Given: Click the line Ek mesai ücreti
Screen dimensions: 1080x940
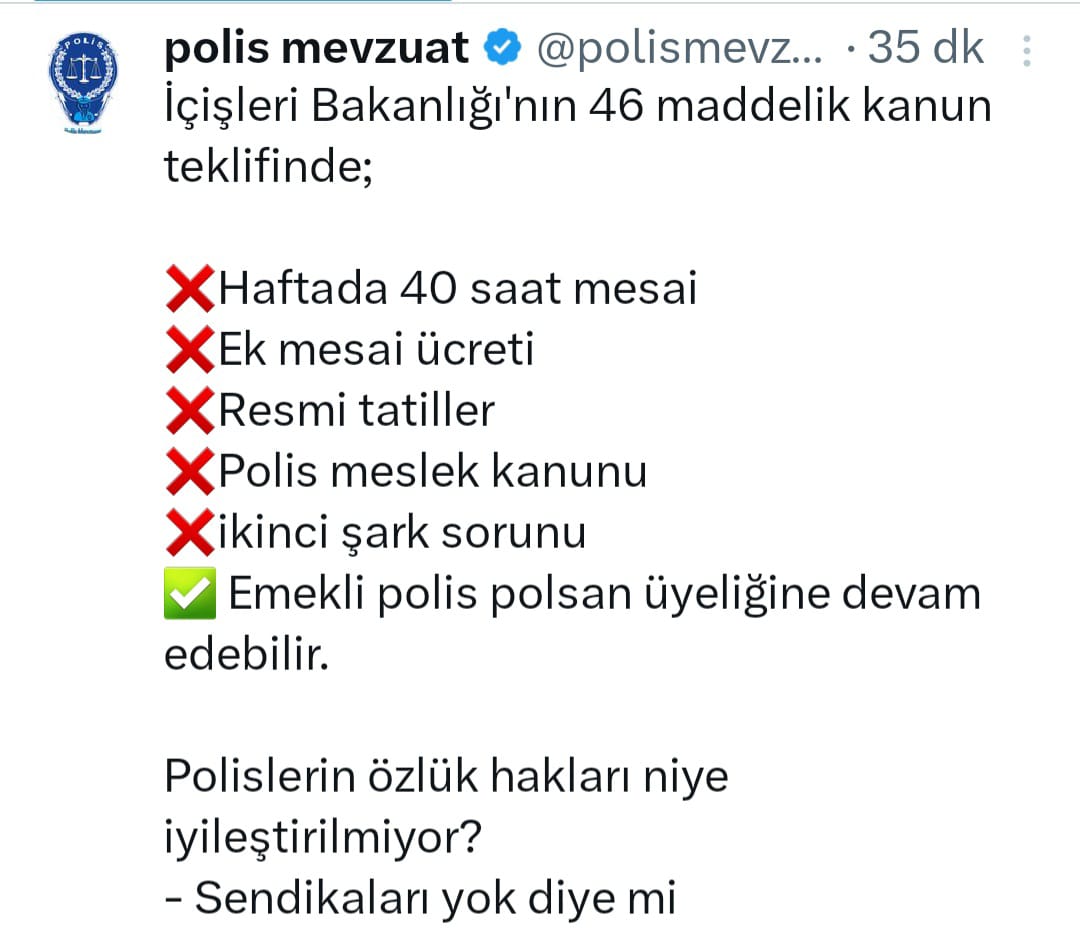Looking at the screenshot, I should (376, 349).
